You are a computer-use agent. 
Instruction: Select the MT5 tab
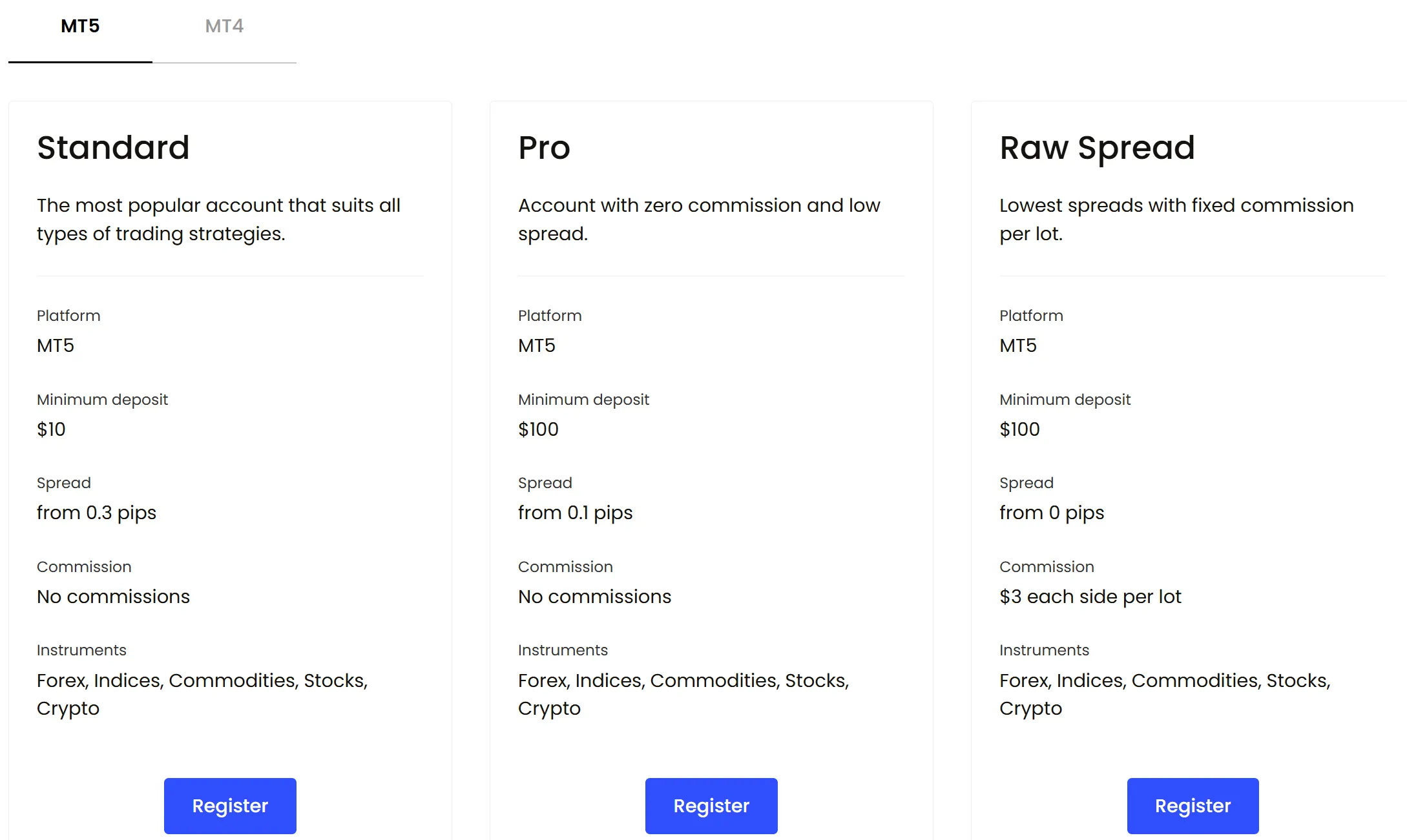[x=80, y=26]
